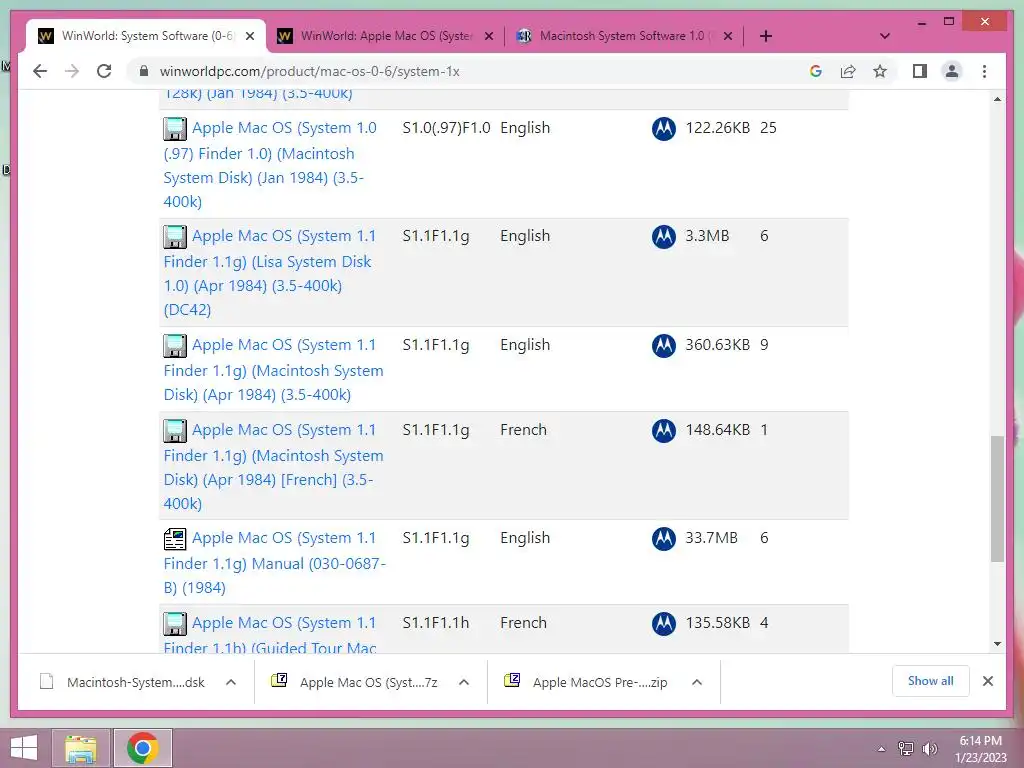1024x768 pixels.
Task: Open tab search chevron
Action: click(885, 36)
